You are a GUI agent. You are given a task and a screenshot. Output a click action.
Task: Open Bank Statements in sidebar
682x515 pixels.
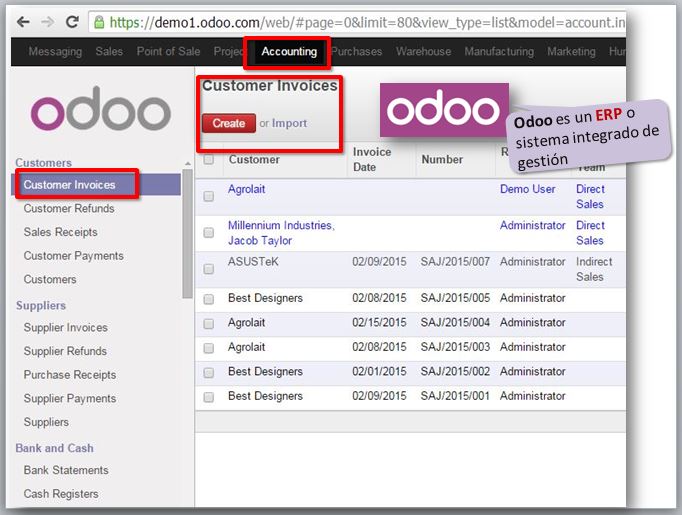tap(66, 470)
